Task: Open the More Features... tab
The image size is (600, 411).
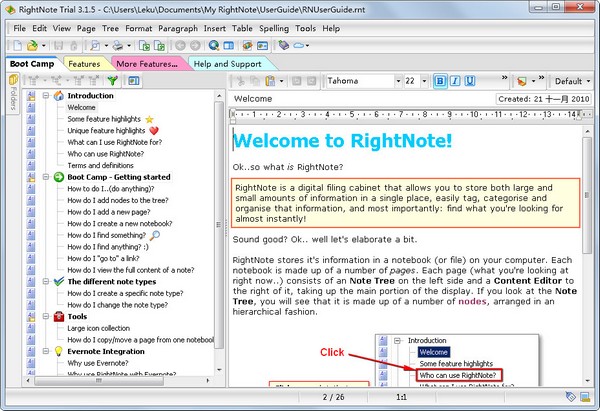Action: click(x=147, y=64)
